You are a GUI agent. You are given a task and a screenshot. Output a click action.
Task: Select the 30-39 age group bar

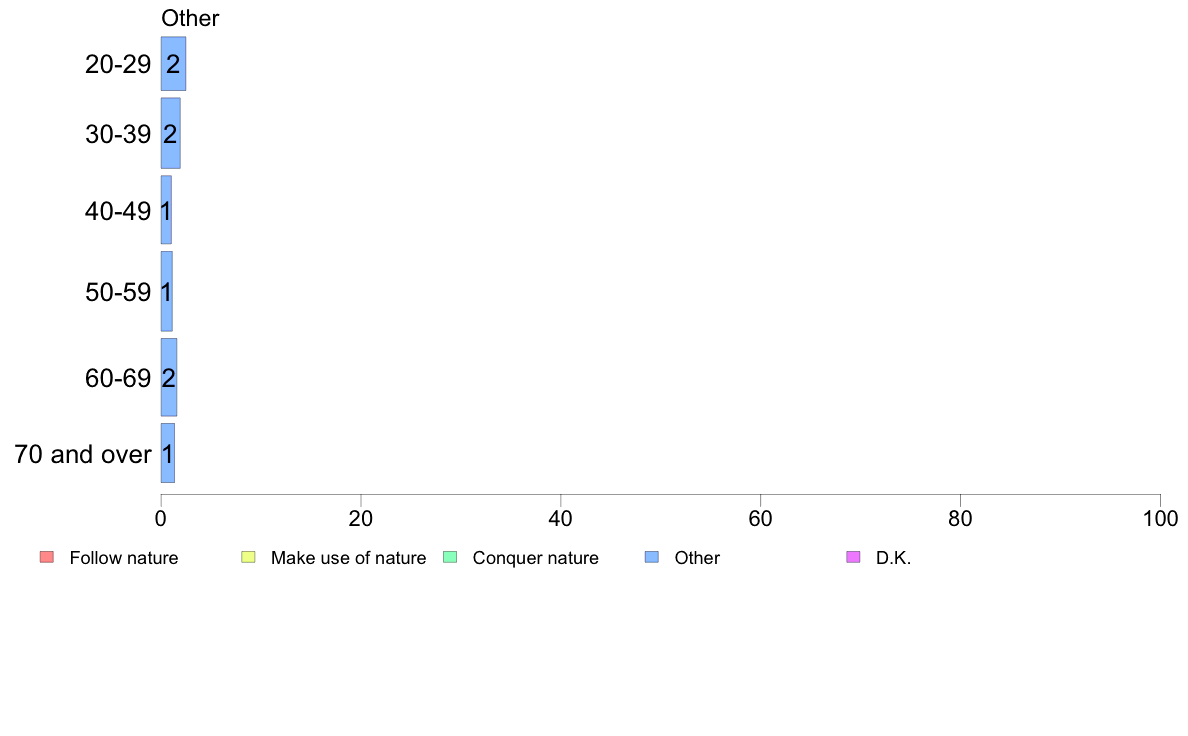[170, 133]
